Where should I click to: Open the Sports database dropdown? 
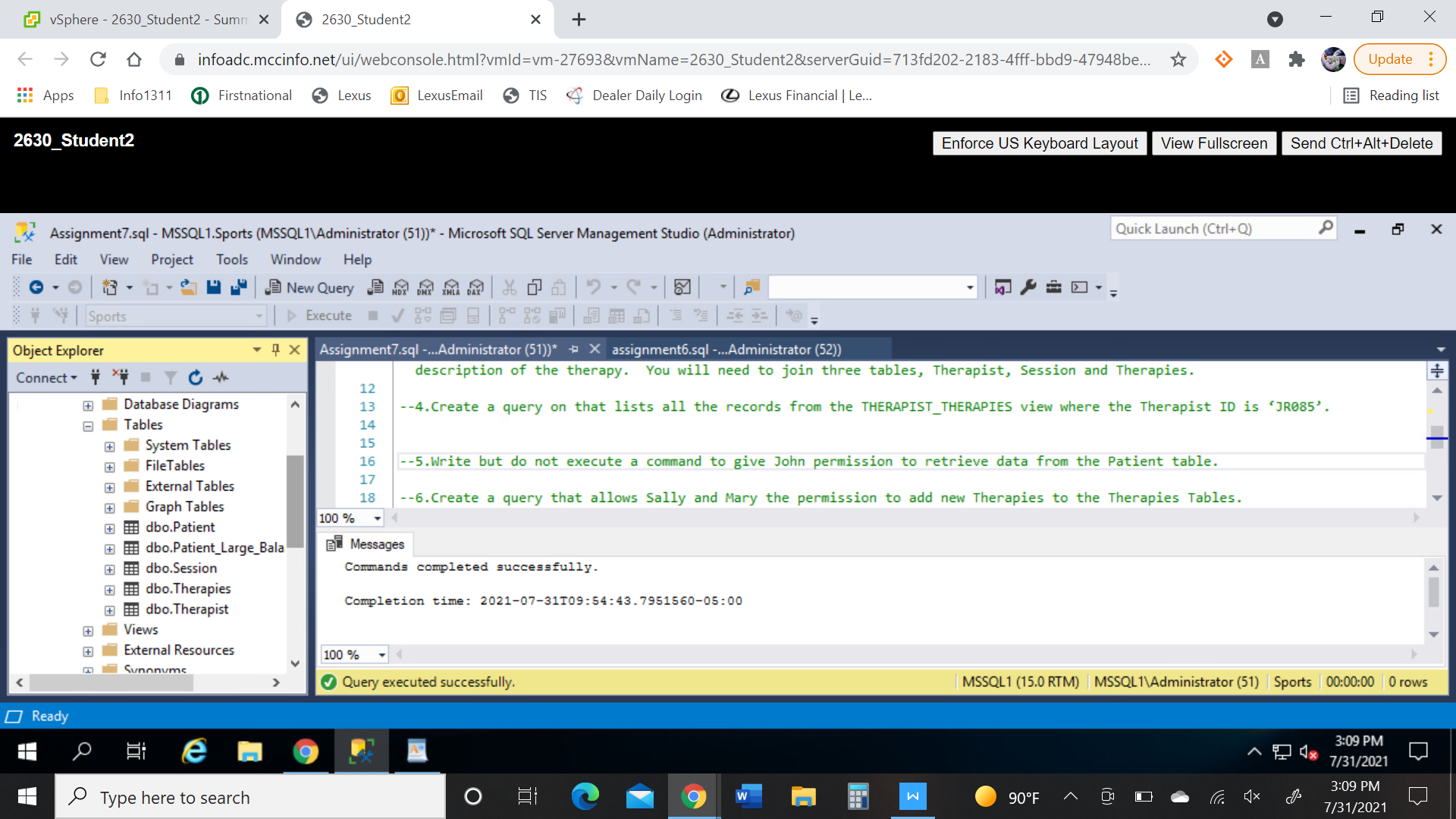(259, 315)
